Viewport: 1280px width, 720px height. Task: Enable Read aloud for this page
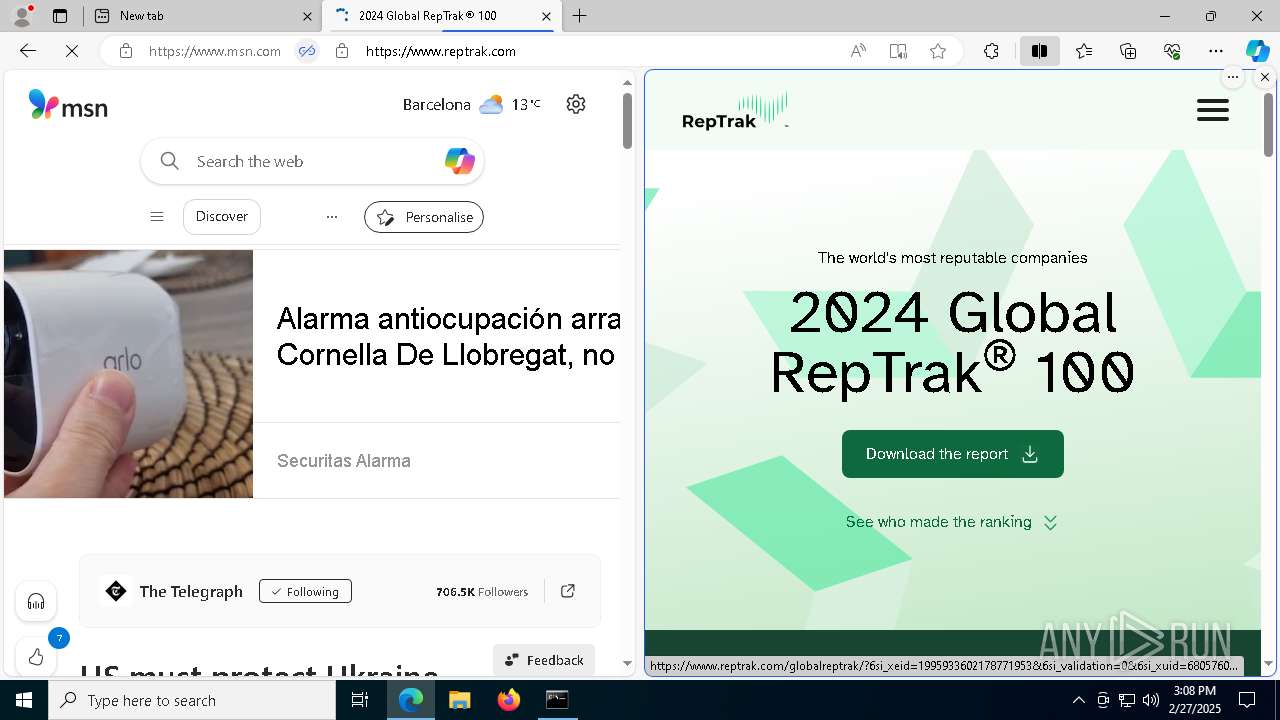pos(858,51)
